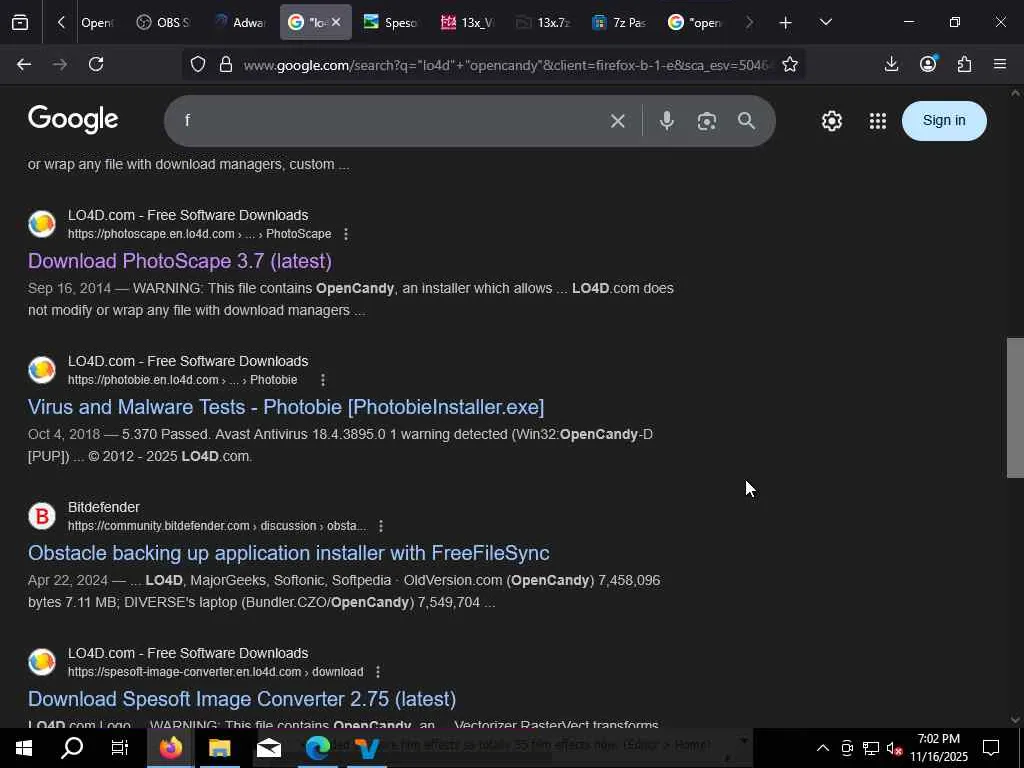
Task: Open Microsoft Edge from the taskbar
Action: pyautogui.click(x=318, y=748)
